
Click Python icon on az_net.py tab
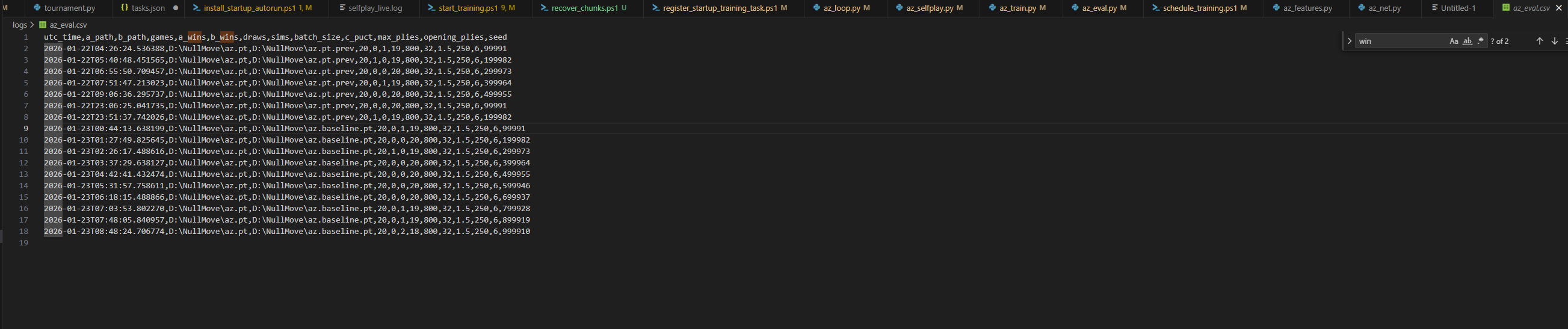pyautogui.click(x=1362, y=8)
